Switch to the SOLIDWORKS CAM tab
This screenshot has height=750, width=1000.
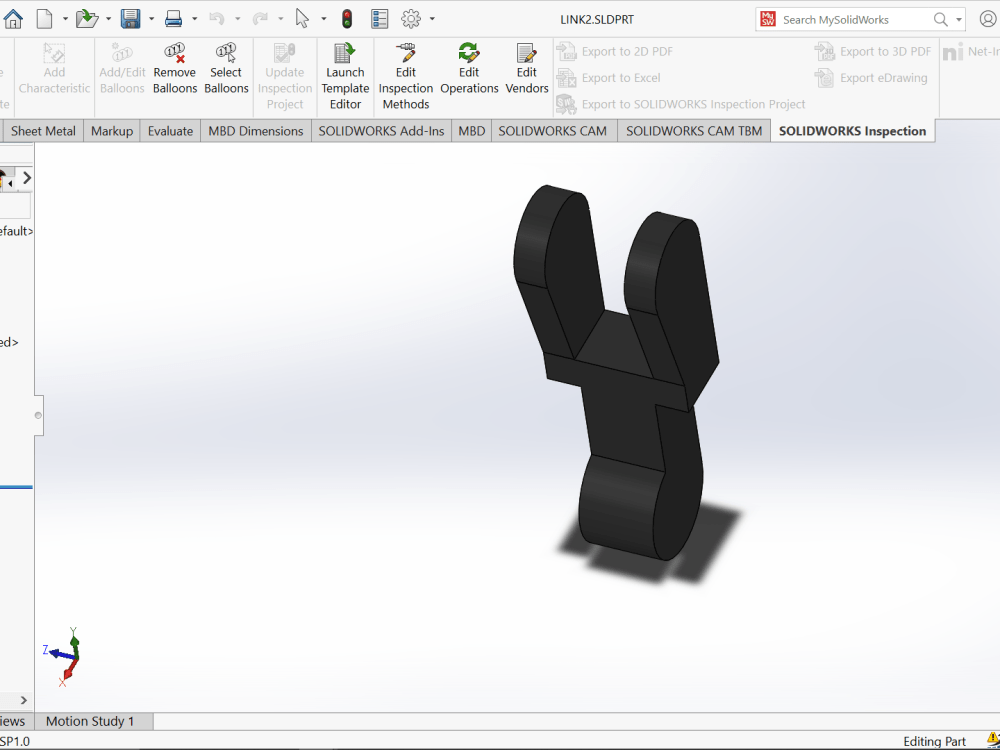coord(553,130)
